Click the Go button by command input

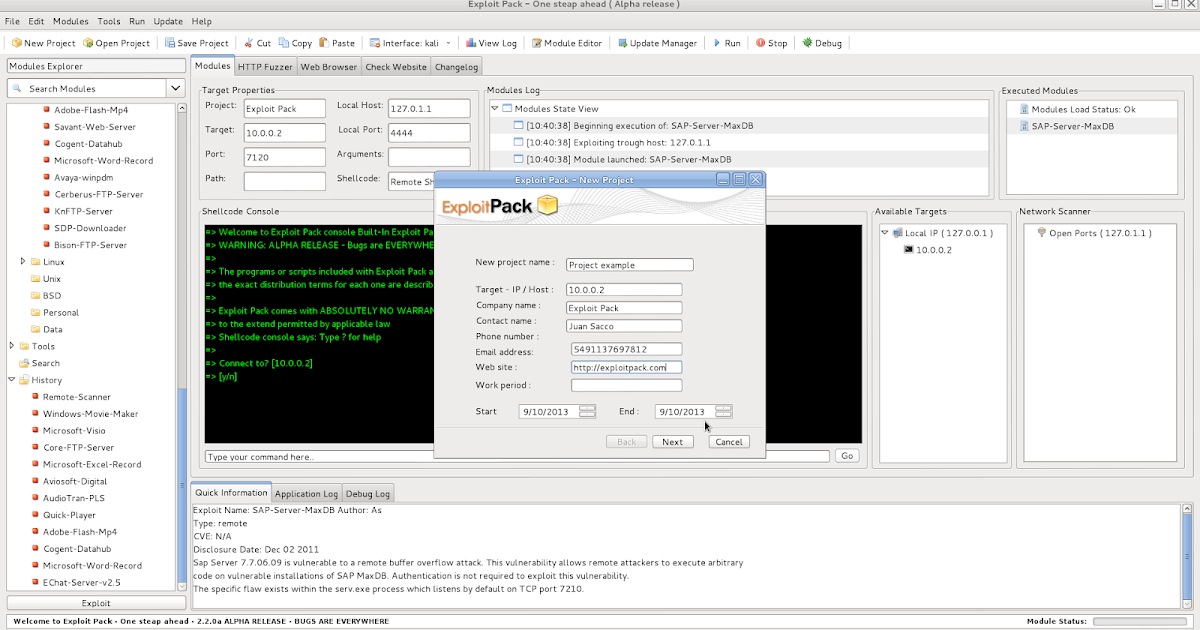coord(847,456)
